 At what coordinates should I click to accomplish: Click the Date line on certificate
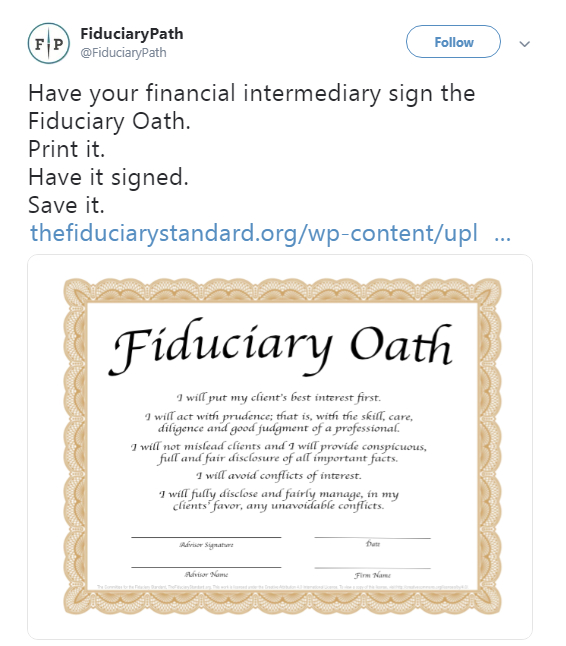coord(372,537)
